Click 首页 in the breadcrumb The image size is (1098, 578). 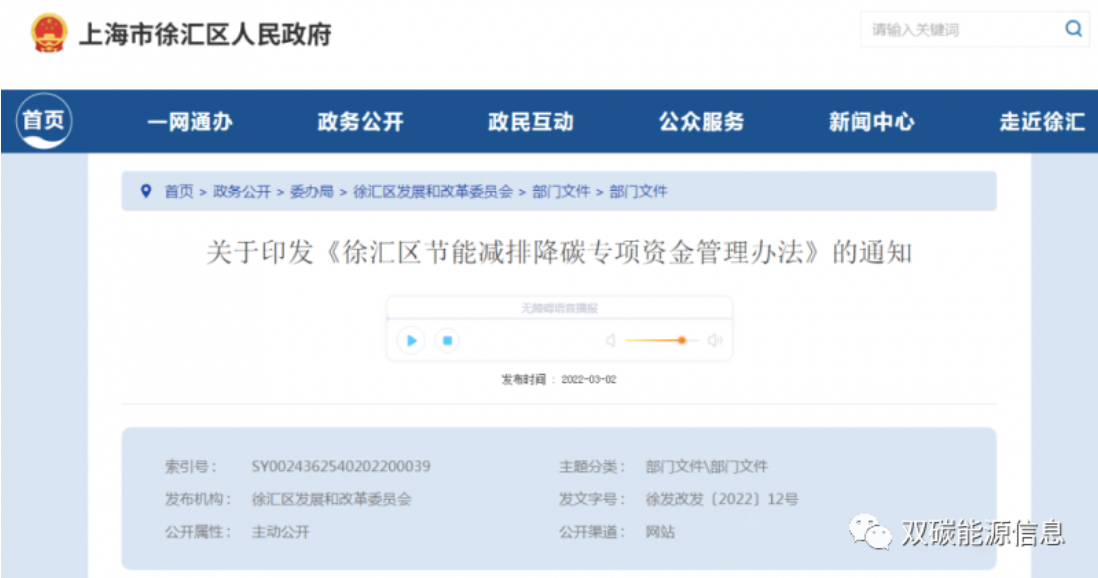coord(179,191)
